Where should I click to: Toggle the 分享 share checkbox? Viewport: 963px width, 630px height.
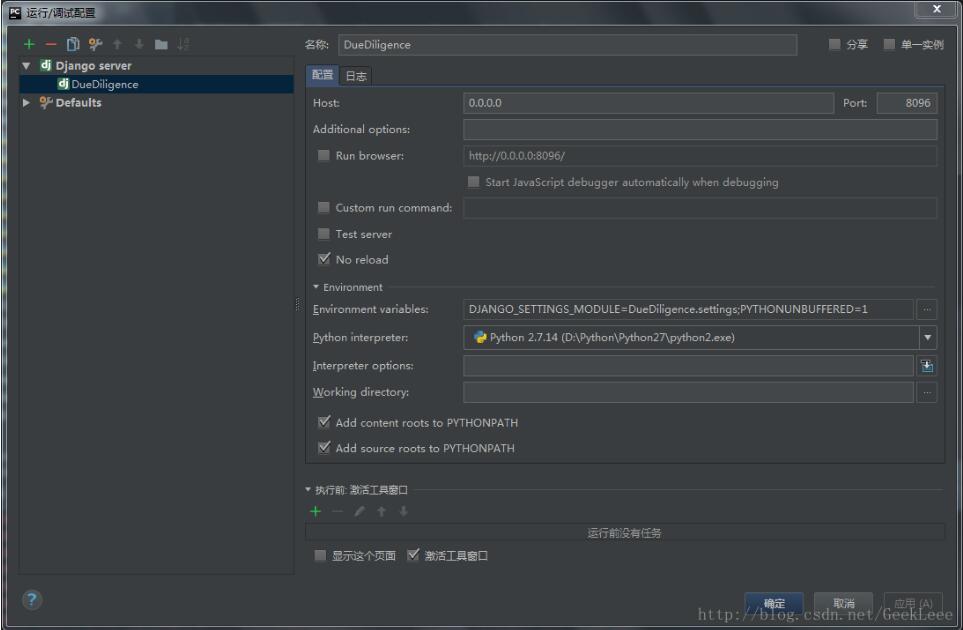coord(834,44)
